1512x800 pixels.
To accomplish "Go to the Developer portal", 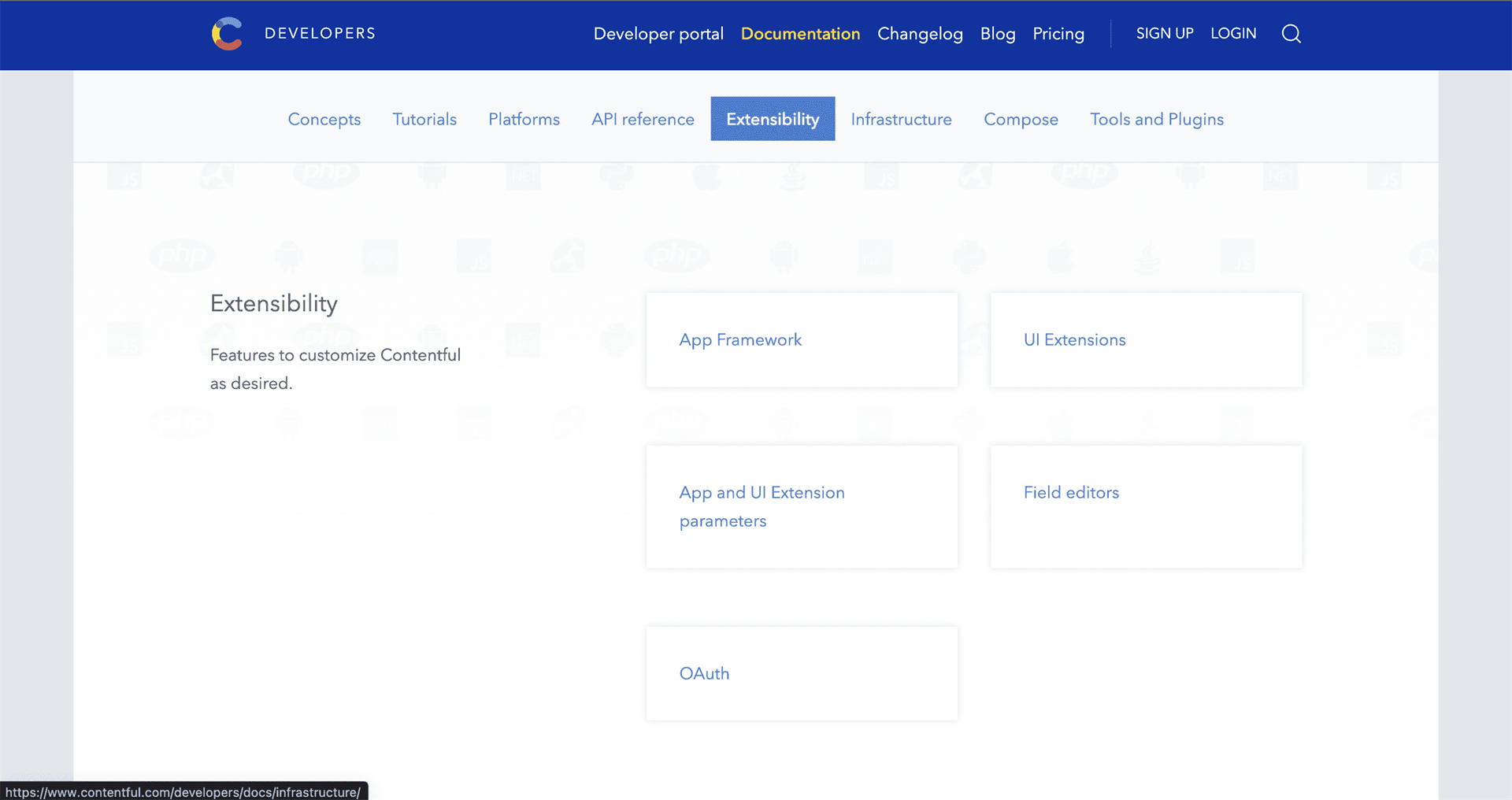I will [658, 34].
